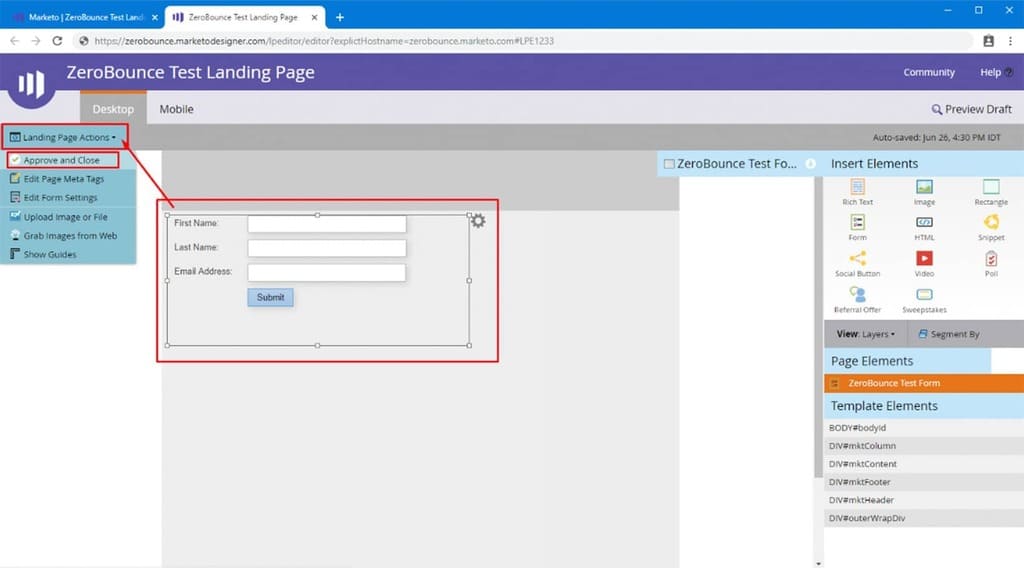Insert a Social Button element
This screenshot has width=1024, height=568.
point(857,263)
